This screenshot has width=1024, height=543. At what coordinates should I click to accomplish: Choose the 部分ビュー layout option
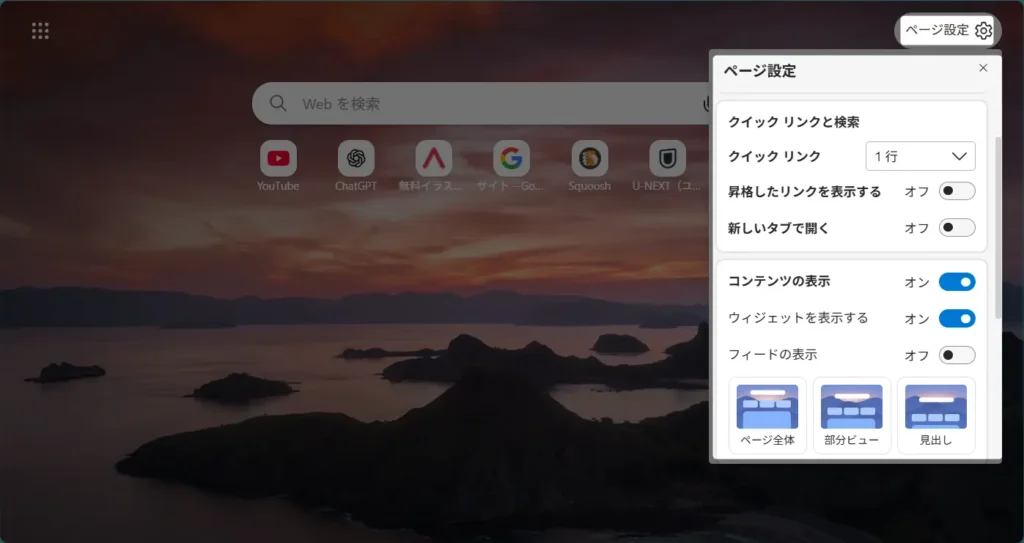tap(851, 415)
